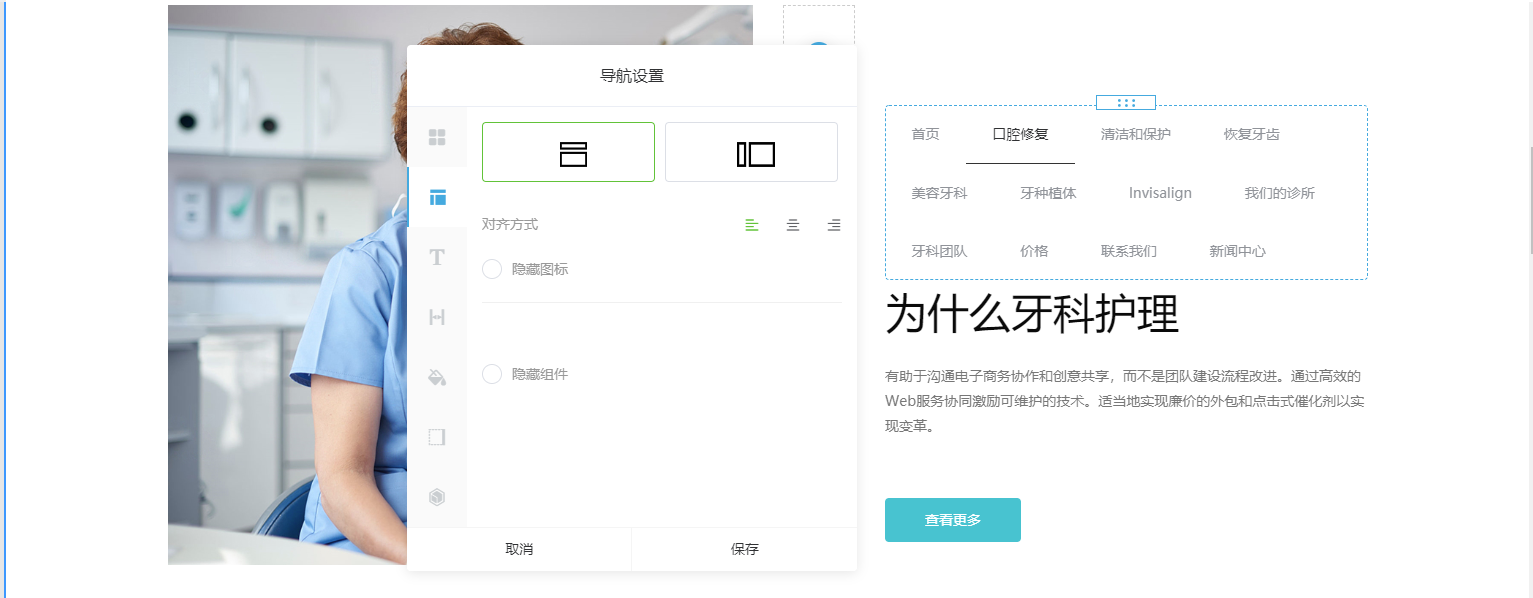Screen dimensions: 1533x598
Task: Select the 首页 navigation item
Action: click(925, 134)
